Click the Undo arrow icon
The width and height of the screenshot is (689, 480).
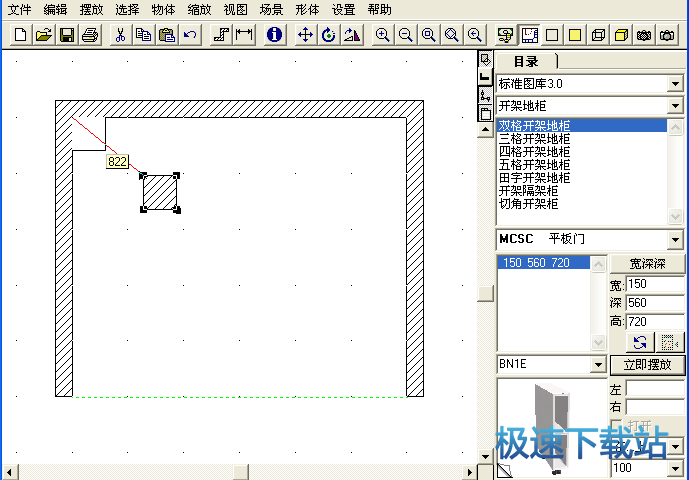coord(189,35)
